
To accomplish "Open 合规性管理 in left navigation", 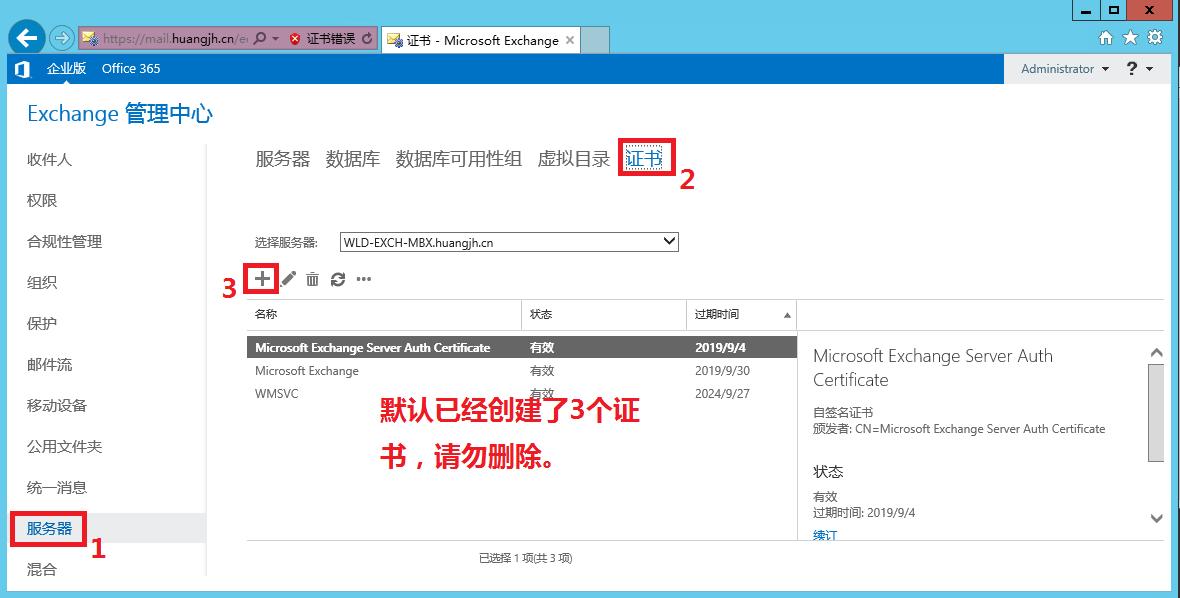I will (x=65, y=241).
